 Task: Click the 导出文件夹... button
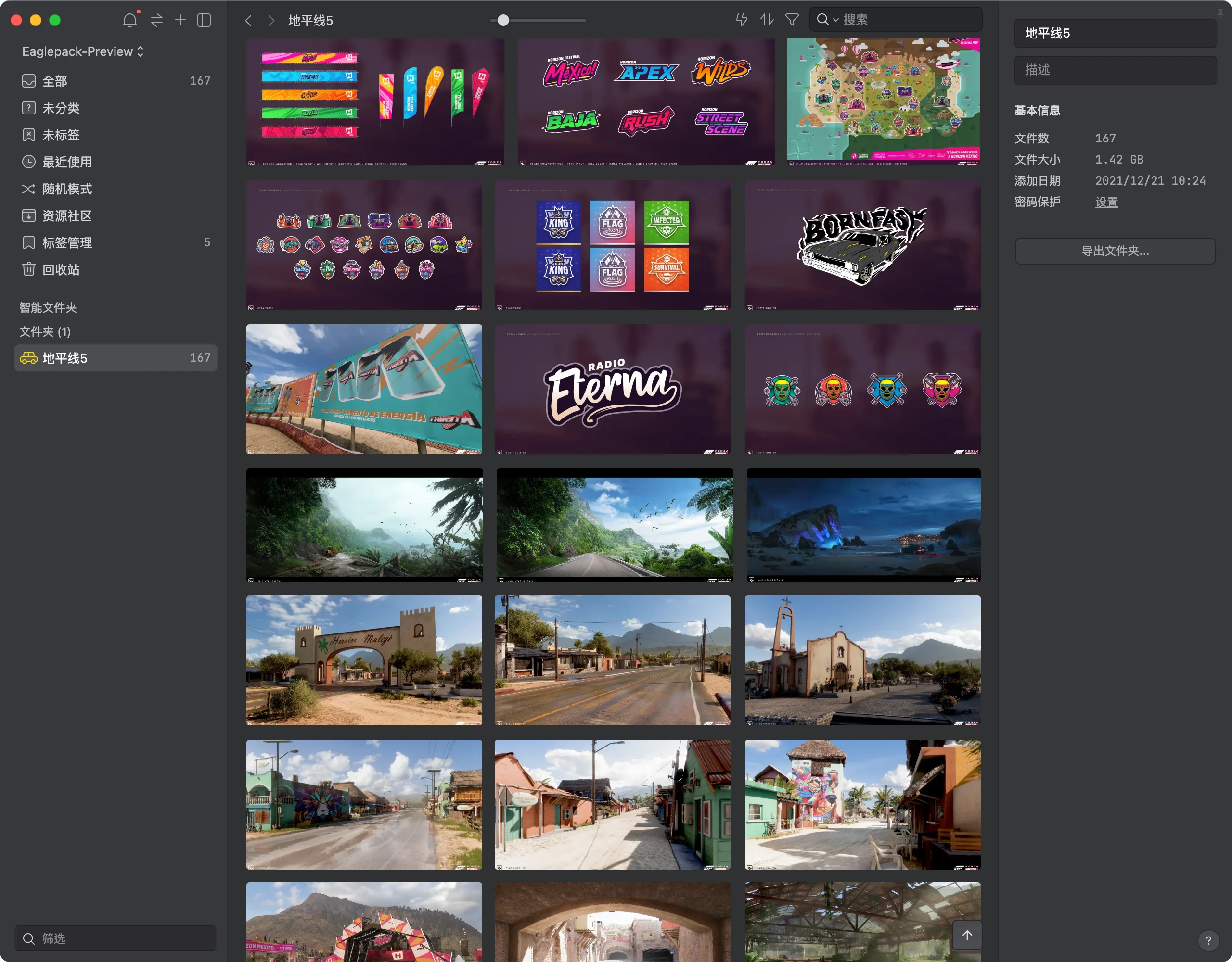1115,251
